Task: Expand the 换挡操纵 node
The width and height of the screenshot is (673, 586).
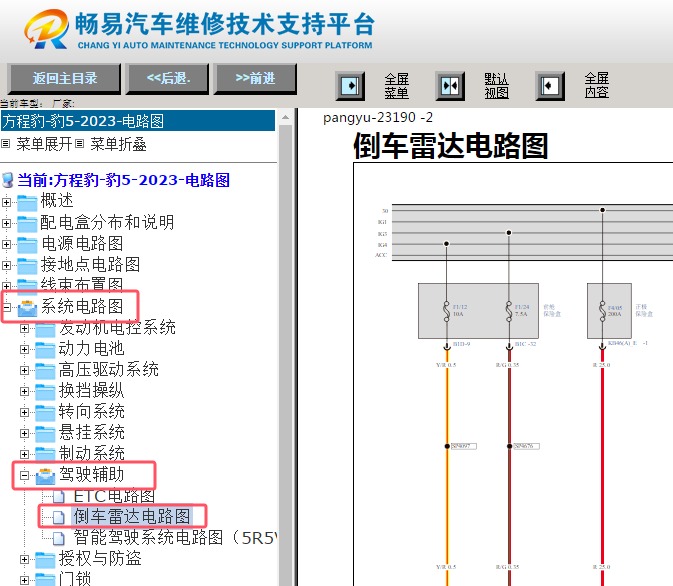Action: pyautogui.click(x=24, y=391)
